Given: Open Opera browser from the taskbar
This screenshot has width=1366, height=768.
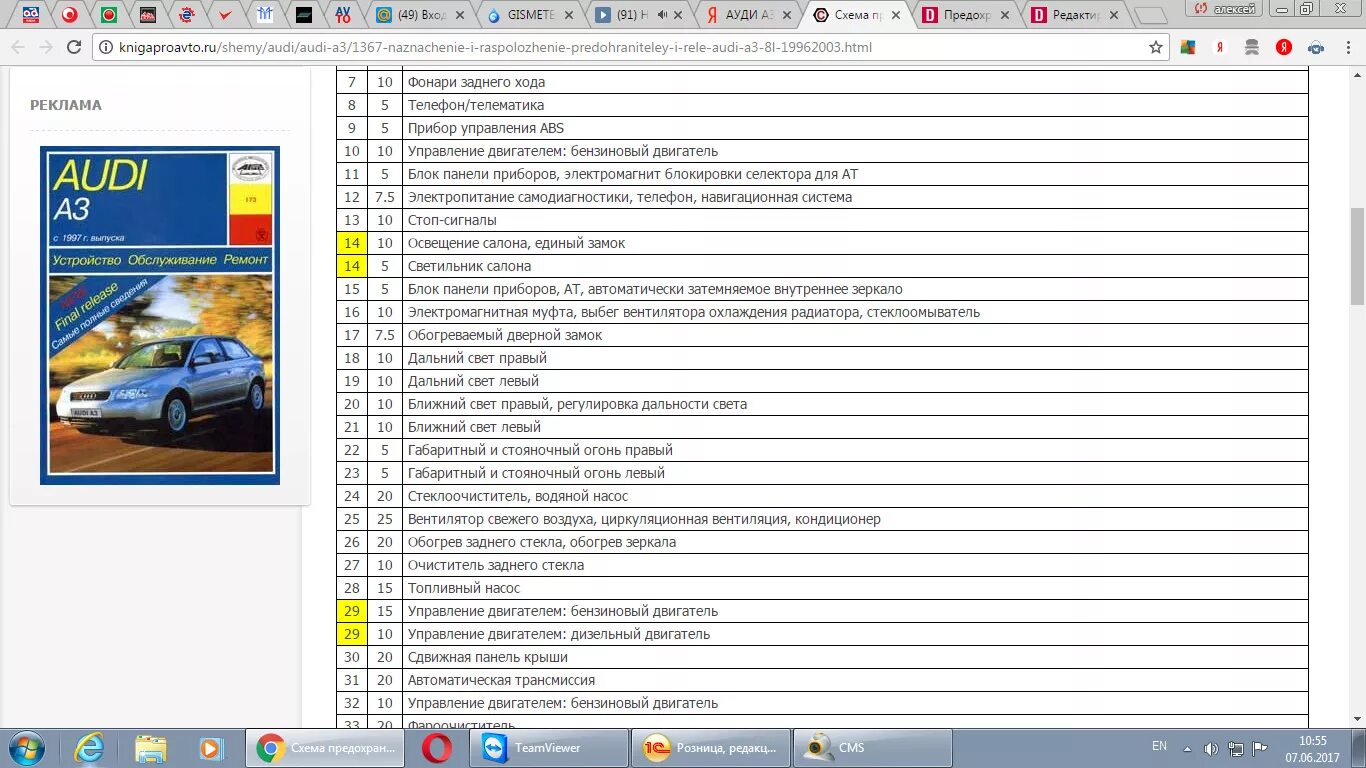Looking at the screenshot, I should [x=436, y=748].
